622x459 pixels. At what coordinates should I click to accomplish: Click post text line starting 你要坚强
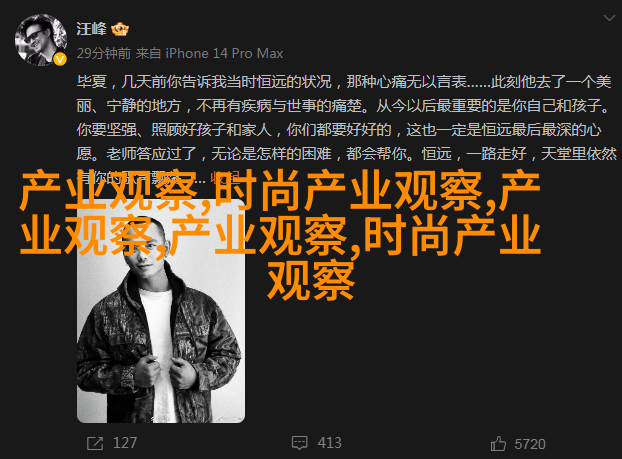[x=339, y=130]
